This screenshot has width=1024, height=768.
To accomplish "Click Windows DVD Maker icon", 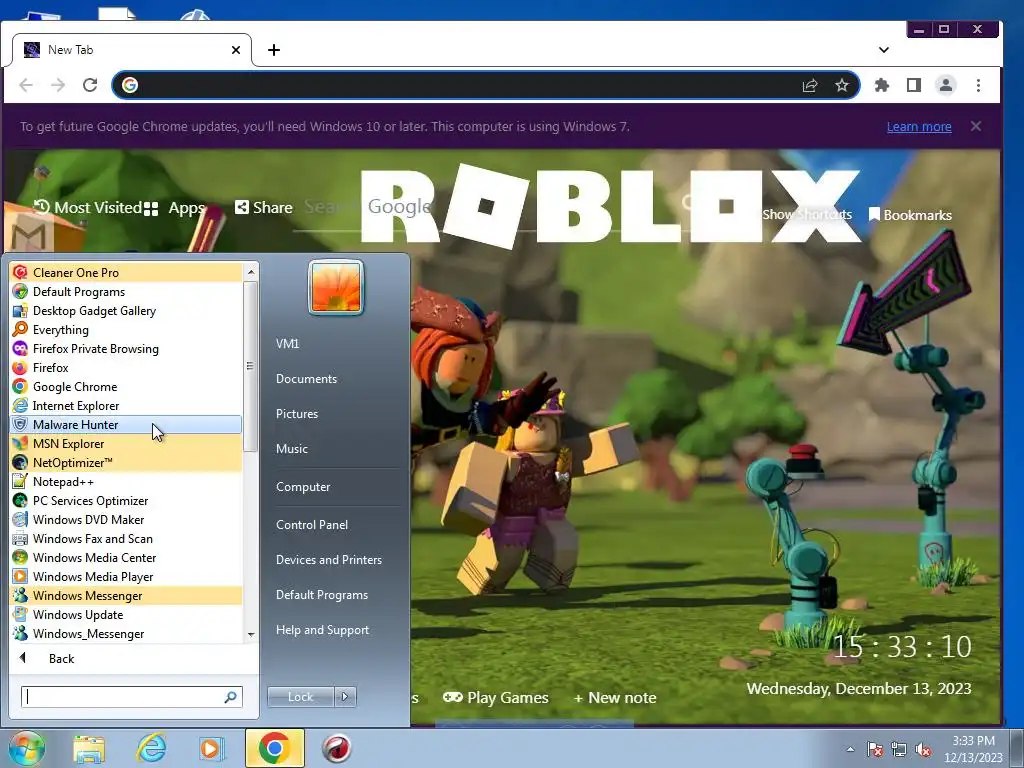I will 20,519.
